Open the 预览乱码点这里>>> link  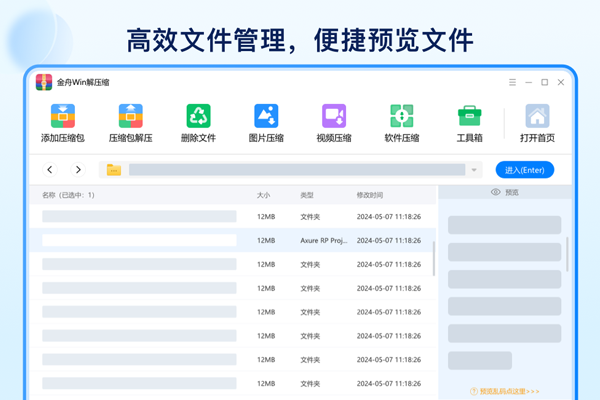pyautogui.click(x=505, y=391)
